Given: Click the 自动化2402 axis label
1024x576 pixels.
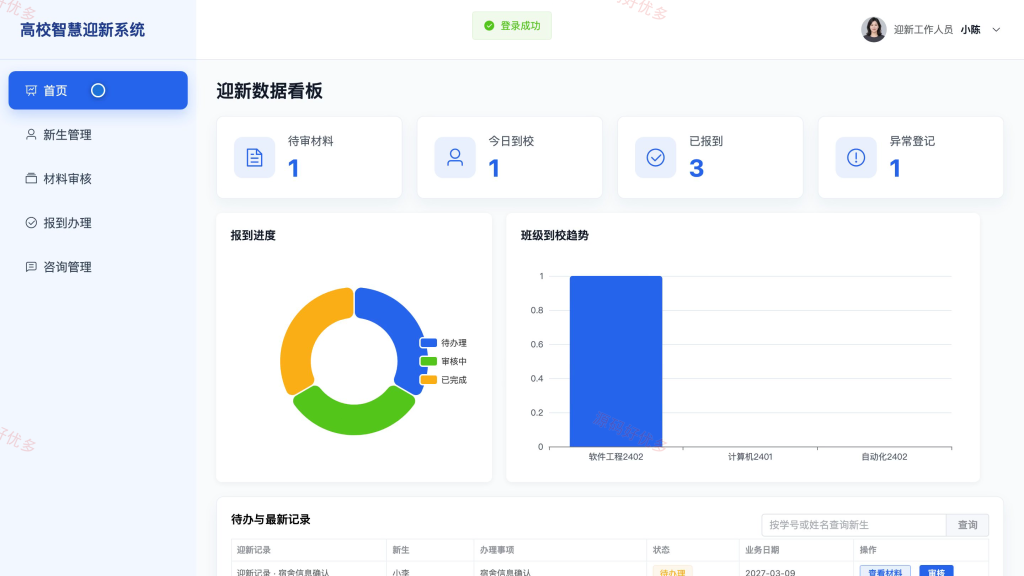Looking at the screenshot, I should click(884, 456).
